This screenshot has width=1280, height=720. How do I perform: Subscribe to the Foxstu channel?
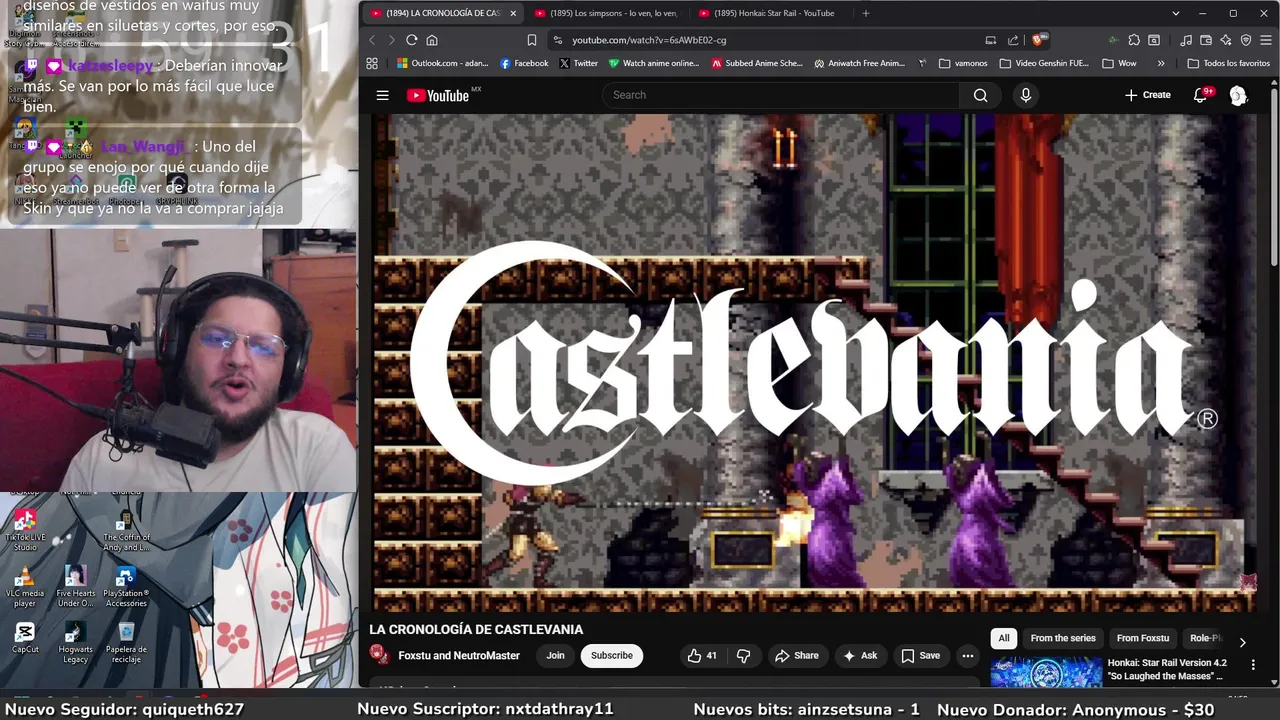(x=611, y=656)
